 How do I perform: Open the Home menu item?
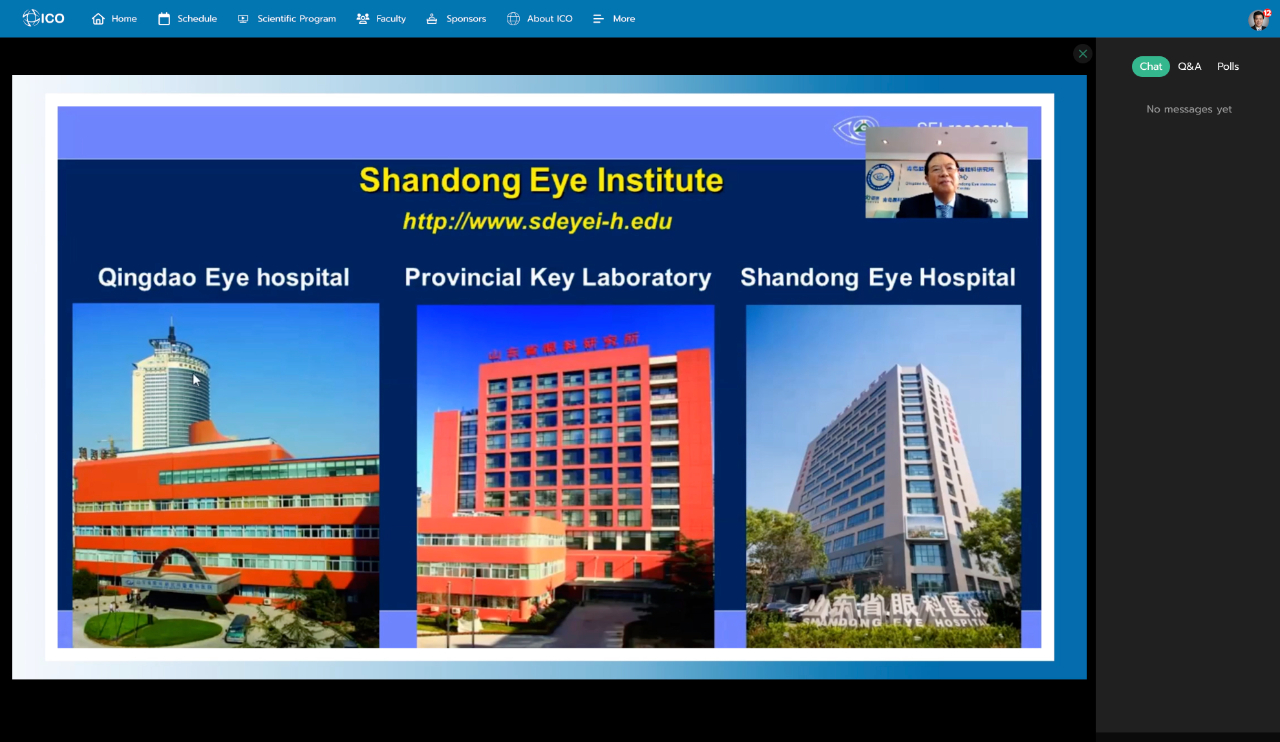(114, 19)
